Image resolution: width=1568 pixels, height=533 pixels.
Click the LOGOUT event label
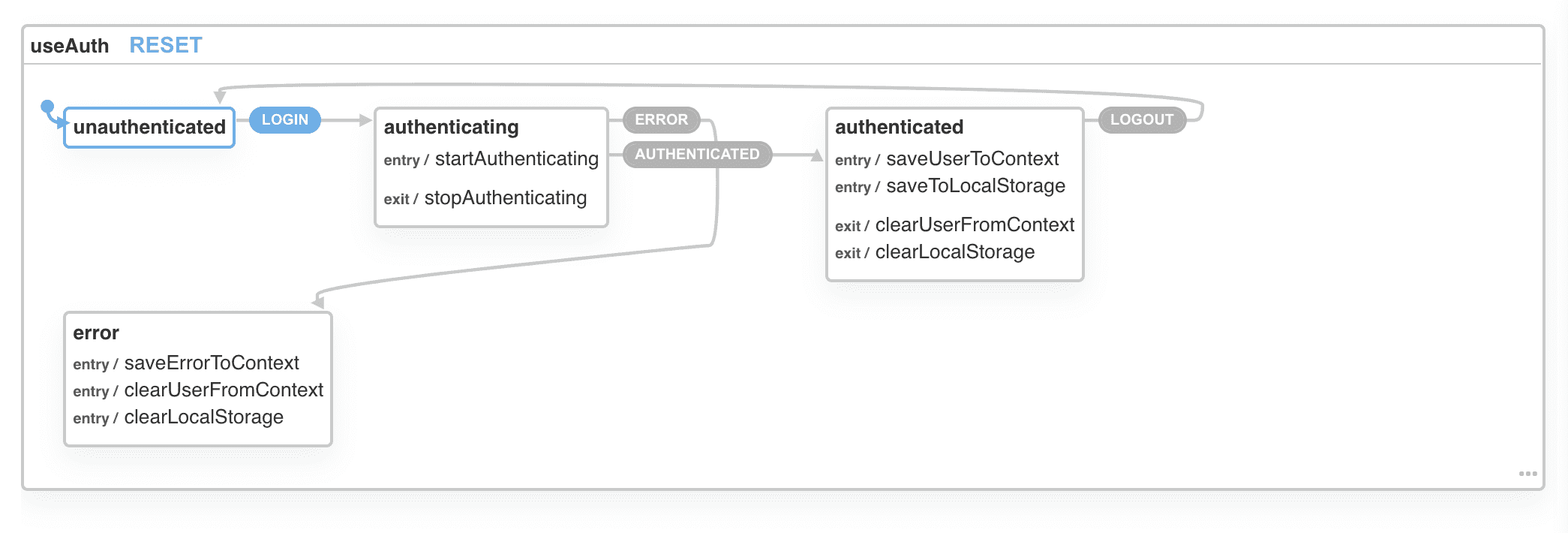coord(1141,119)
